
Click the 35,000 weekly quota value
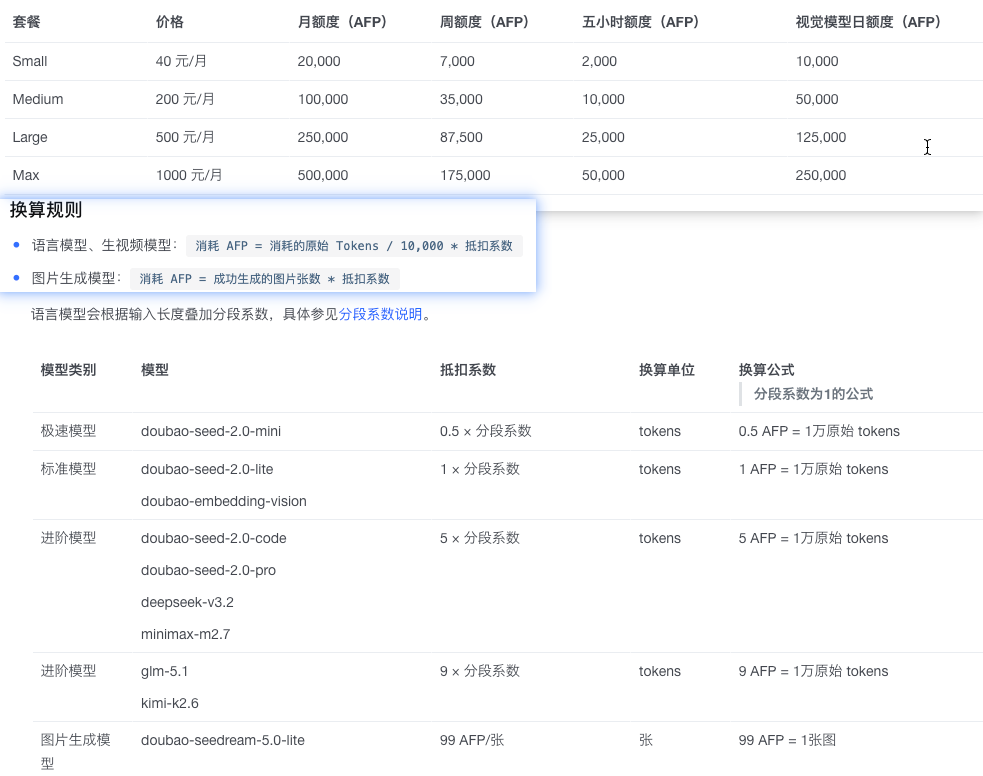tap(461, 99)
